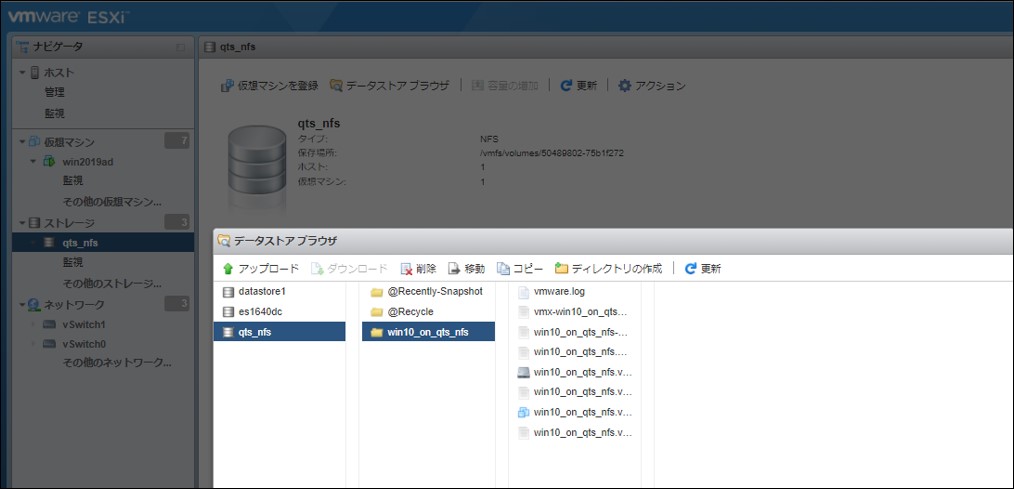The width and height of the screenshot is (1014, 489).
Task: Open the @Recently-Snapshot folder
Action: point(434,292)
